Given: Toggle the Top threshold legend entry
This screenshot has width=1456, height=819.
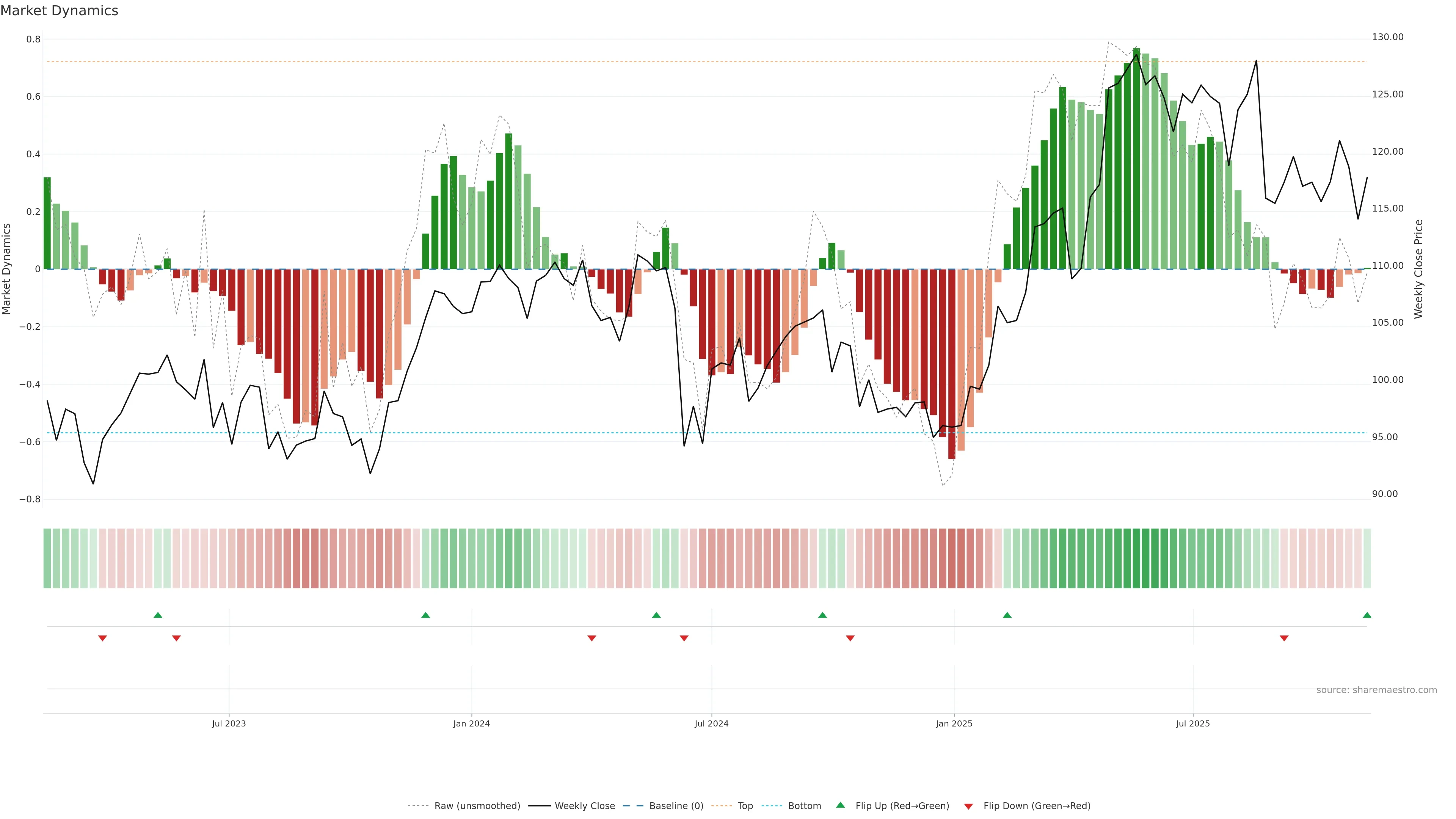Looking at the screenshot, I should (x=745, y=806).
